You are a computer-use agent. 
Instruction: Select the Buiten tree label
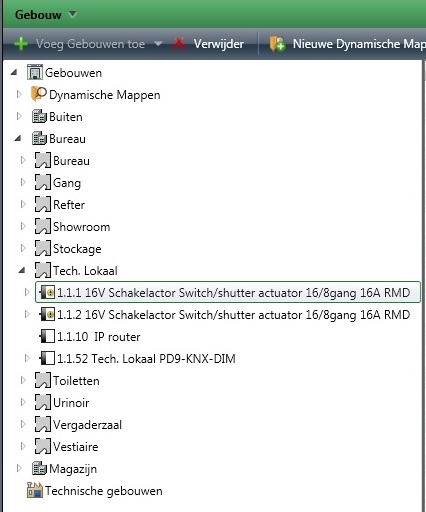tap(66, 117)
